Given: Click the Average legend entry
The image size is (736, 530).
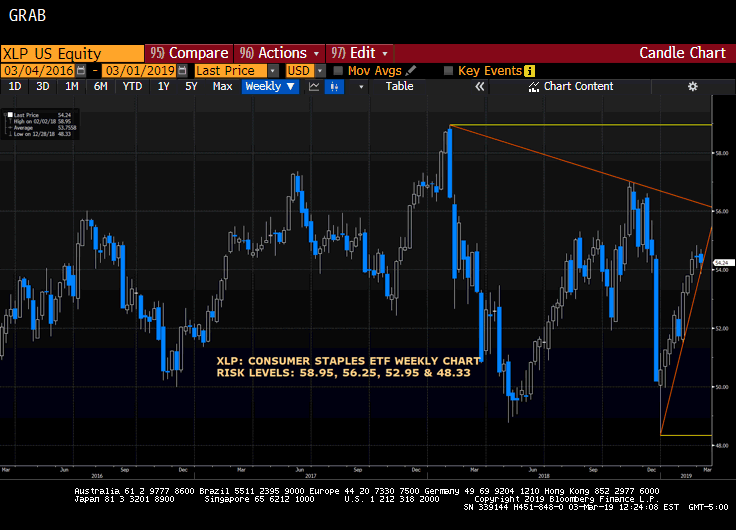Looking at the screenshot, I should (x=45, y=128).
